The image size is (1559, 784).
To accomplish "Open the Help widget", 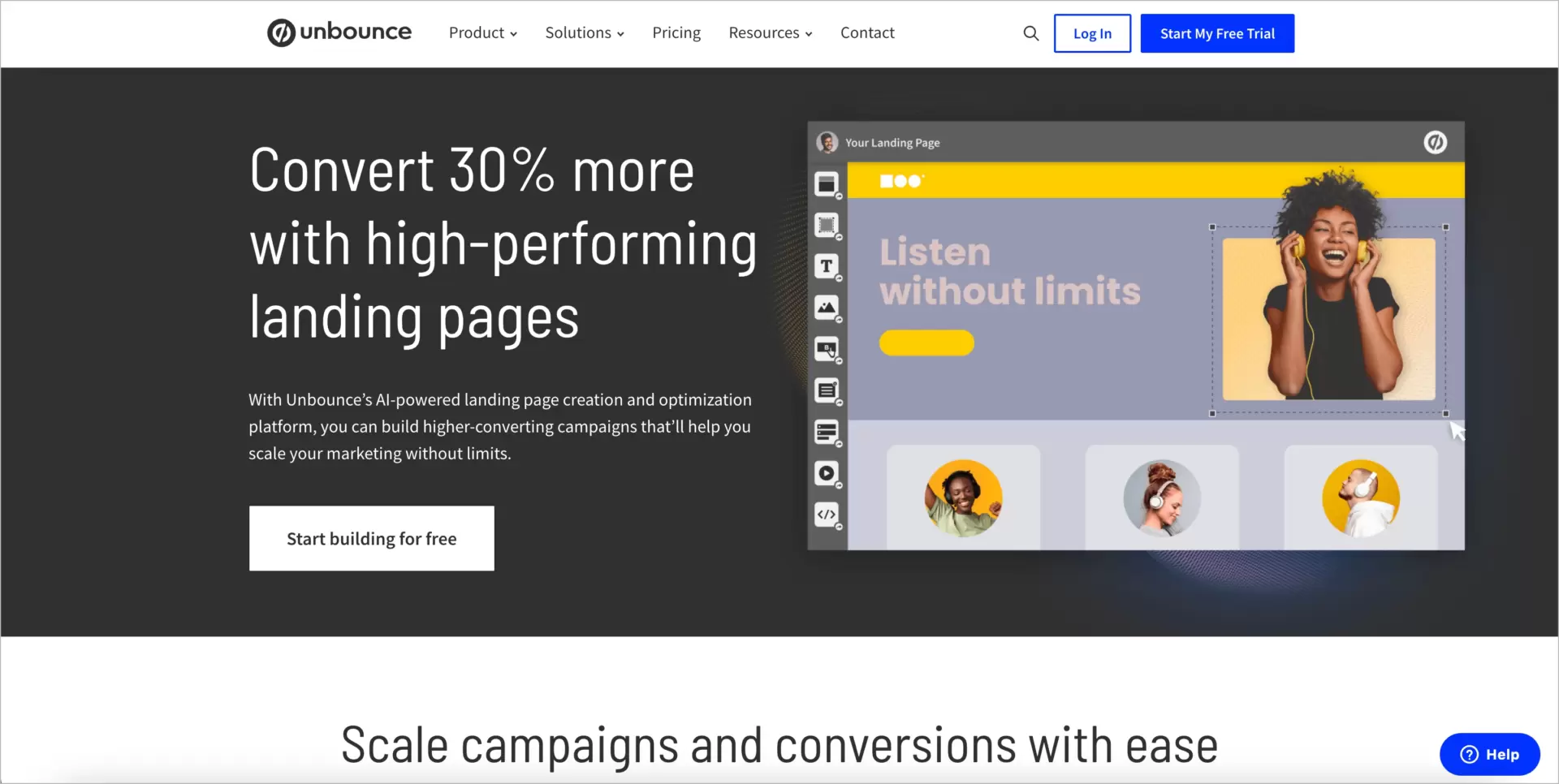I will pyautogui.click(x=1489, y=754).
